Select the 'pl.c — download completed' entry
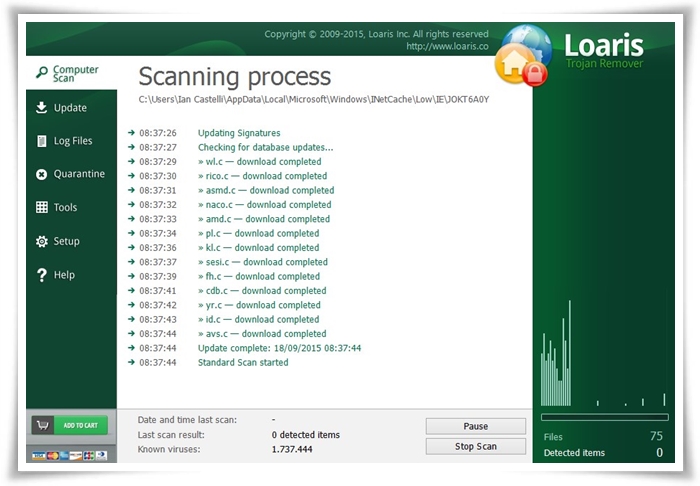 coord(258,233)
